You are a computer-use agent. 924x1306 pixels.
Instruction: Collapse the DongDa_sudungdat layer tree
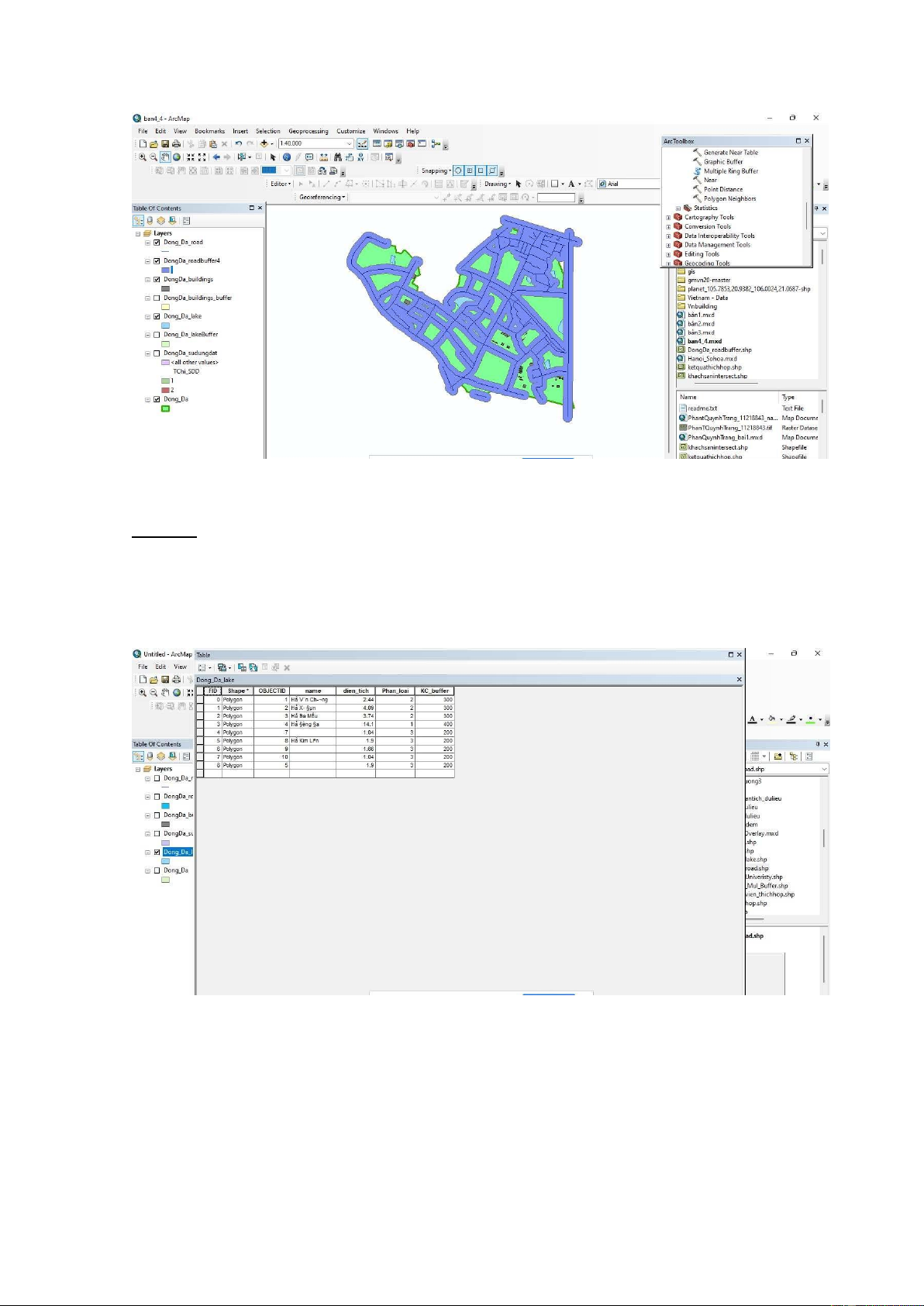pos(147,353)
